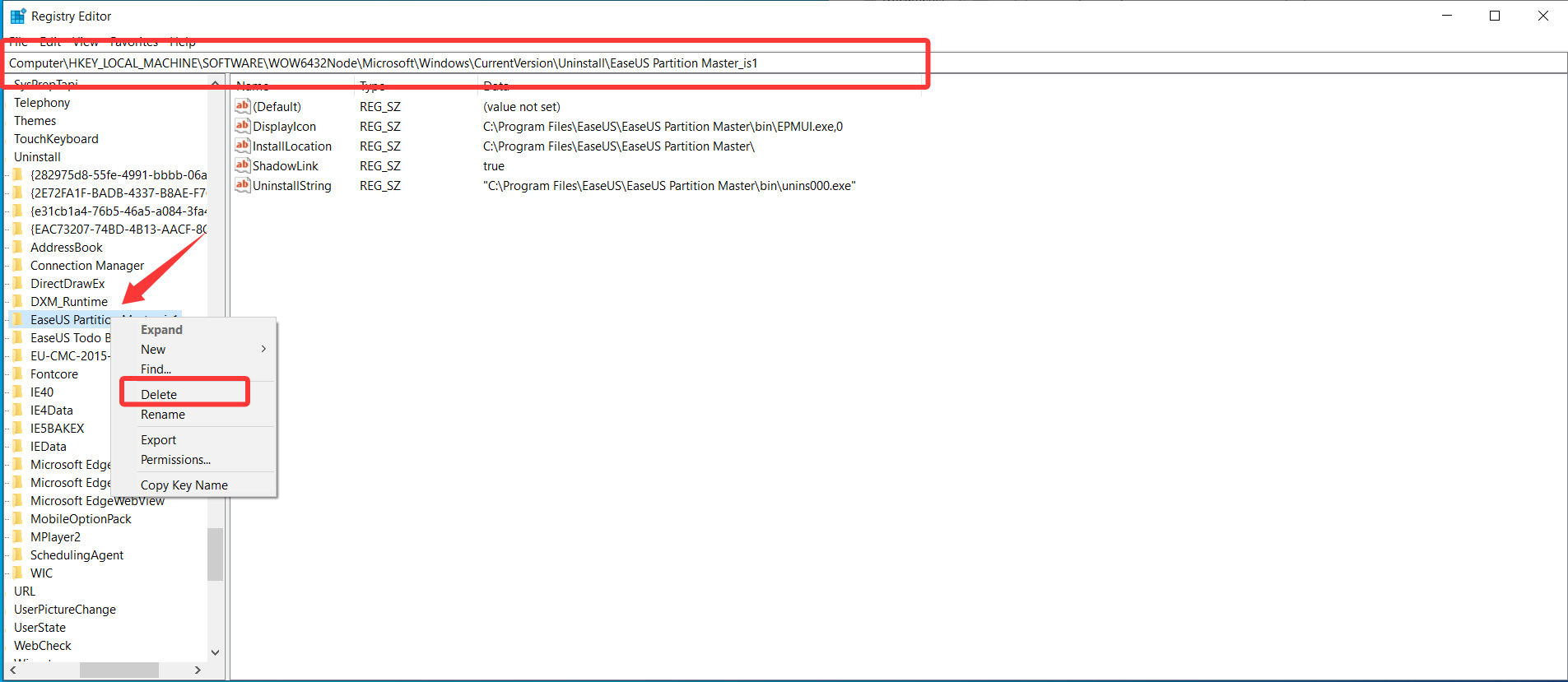The height and width of the screenshot is (682, 1568).
Task: Select the UserPictureChange key
Action: click(65, 609)
